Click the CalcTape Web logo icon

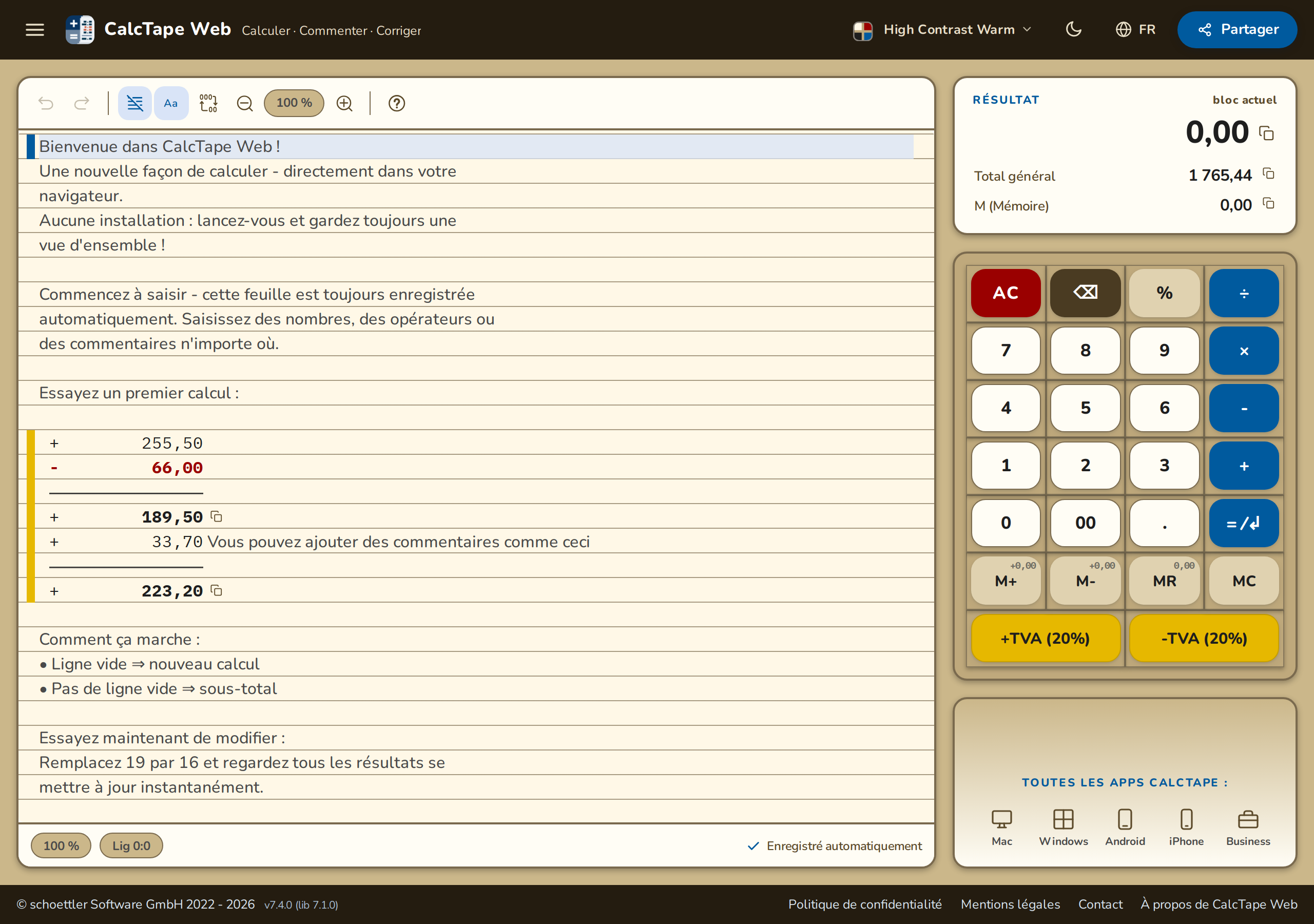tap(80, 30)
